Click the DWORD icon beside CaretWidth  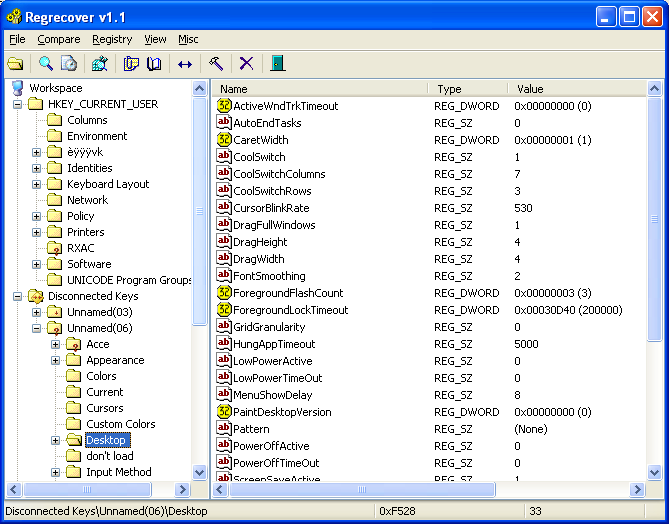[x=224, y=140]
